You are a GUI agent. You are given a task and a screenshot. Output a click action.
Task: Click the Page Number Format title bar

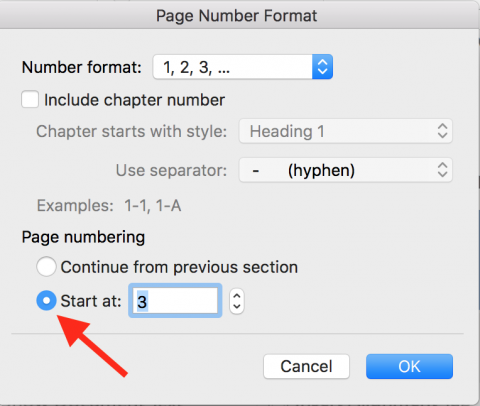(237, 15)
